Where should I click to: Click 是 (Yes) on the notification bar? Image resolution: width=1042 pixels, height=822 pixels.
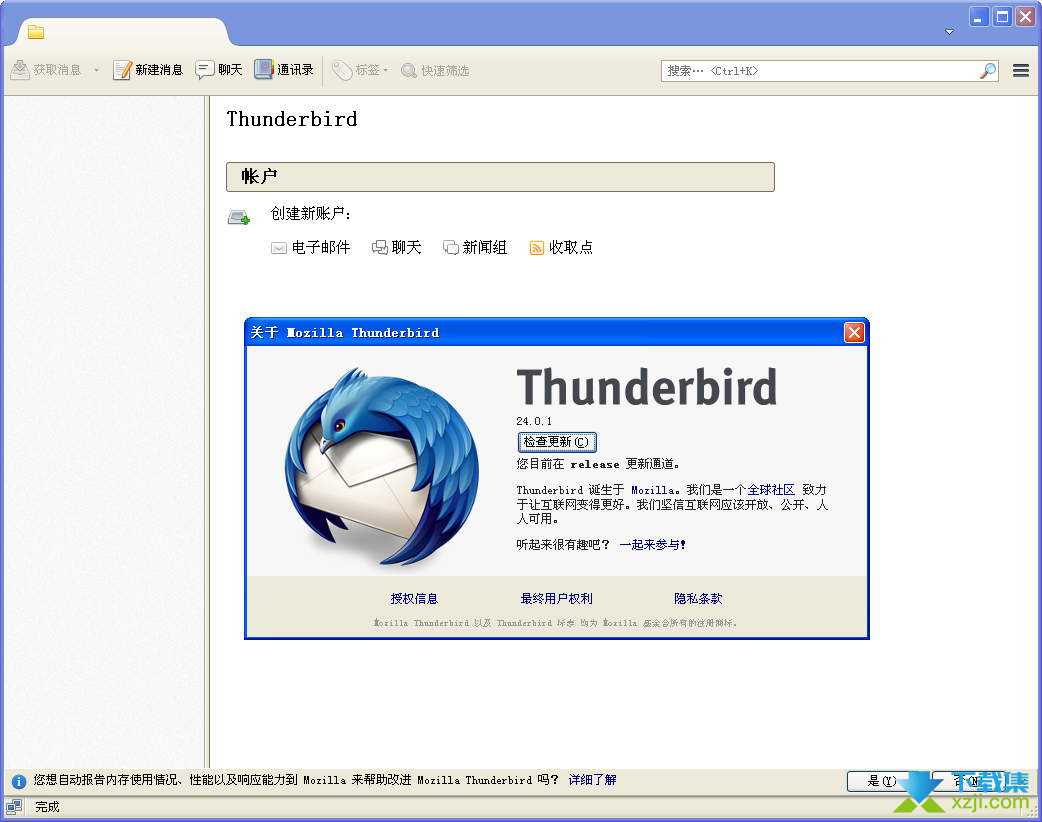tap(883, 781)
